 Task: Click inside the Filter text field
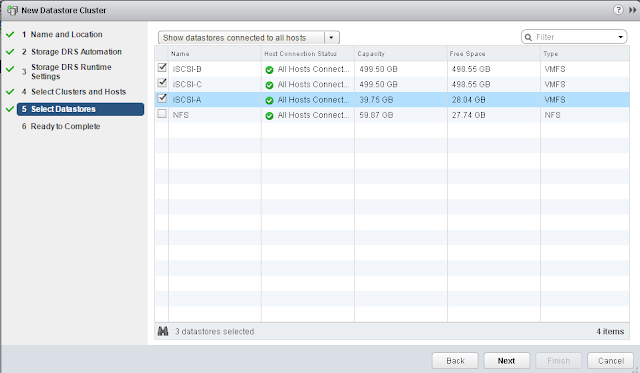(x=574, y=37)
